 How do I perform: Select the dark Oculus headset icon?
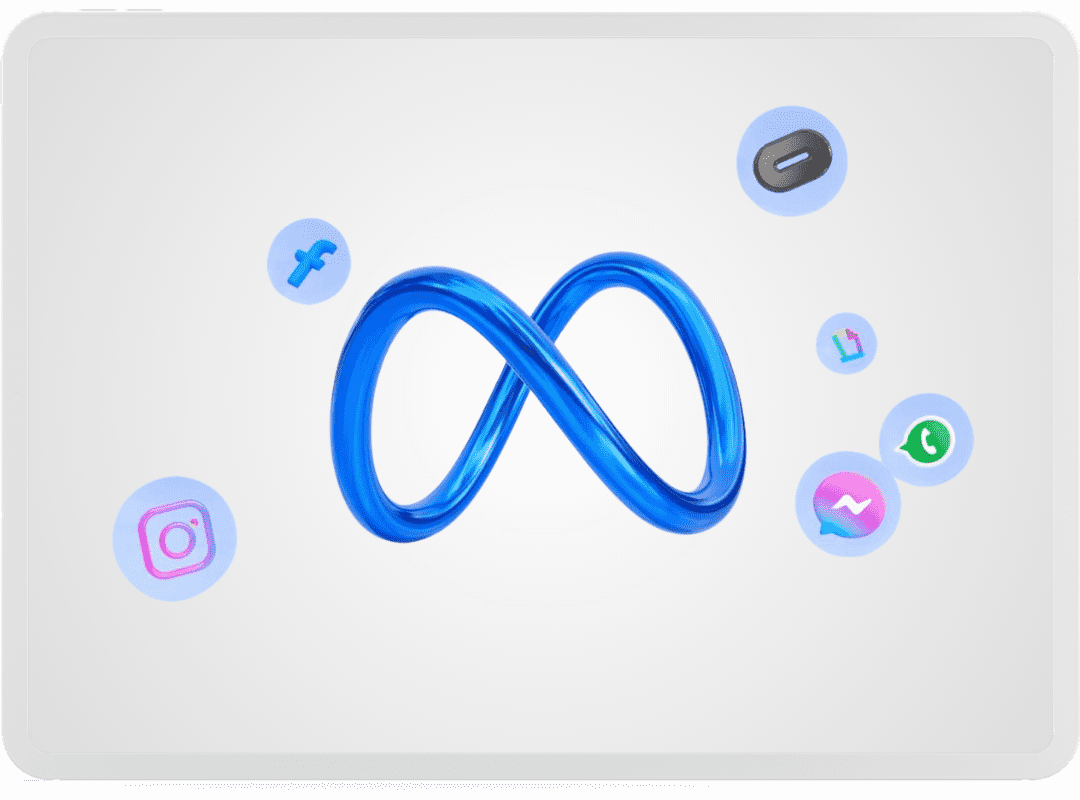tap(792, 160)
